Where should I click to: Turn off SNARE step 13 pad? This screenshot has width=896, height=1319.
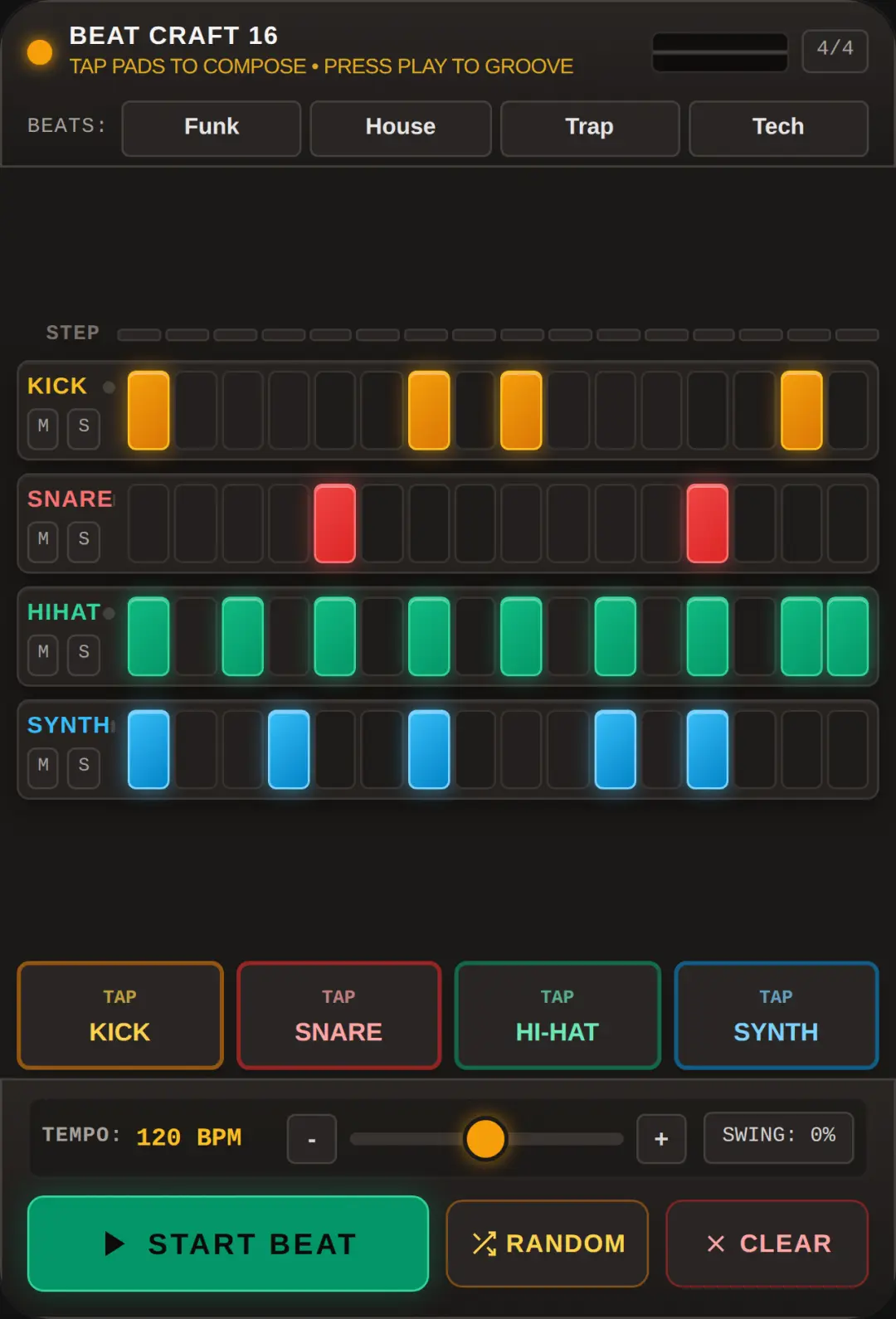[x=708, y=523]
